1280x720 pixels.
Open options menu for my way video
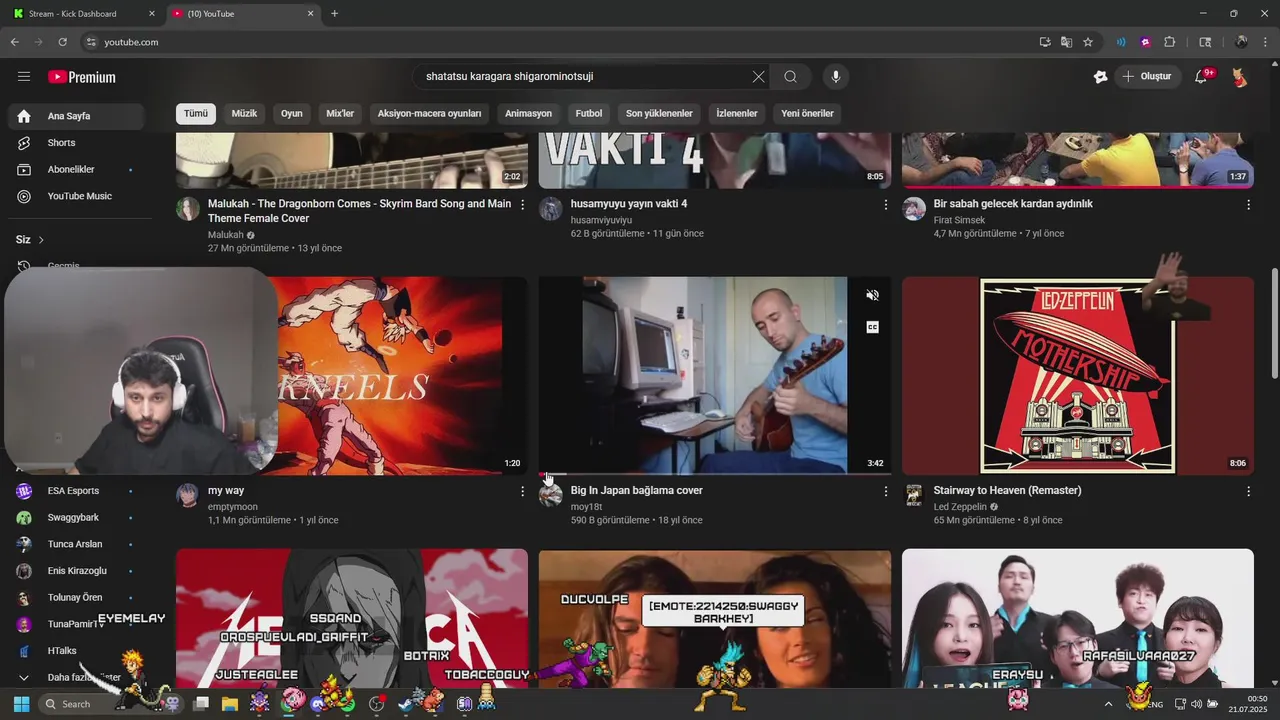pos(522,491)
